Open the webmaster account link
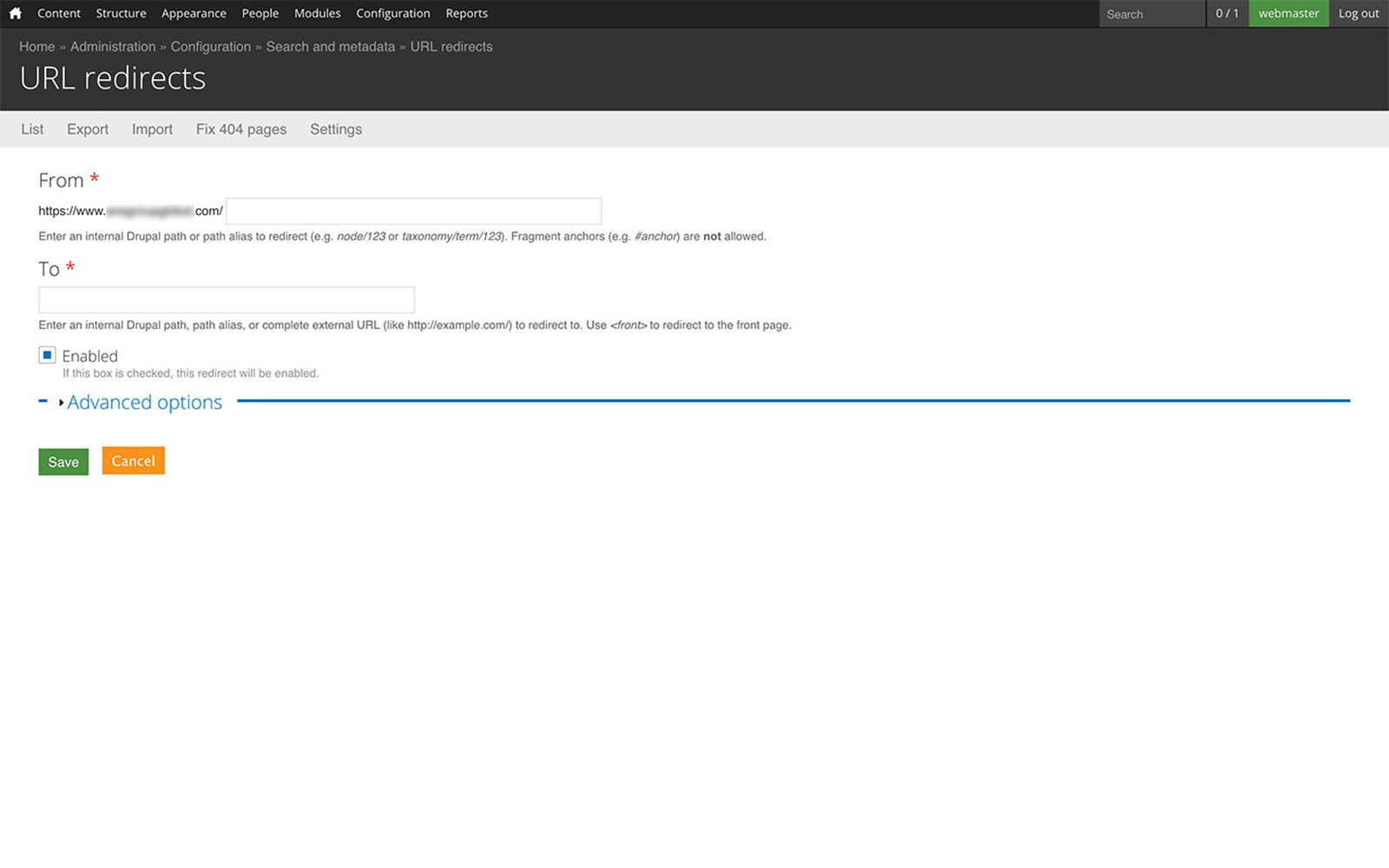The image size is (1389, 868). pyautogui.click(x=1288, y=13)
